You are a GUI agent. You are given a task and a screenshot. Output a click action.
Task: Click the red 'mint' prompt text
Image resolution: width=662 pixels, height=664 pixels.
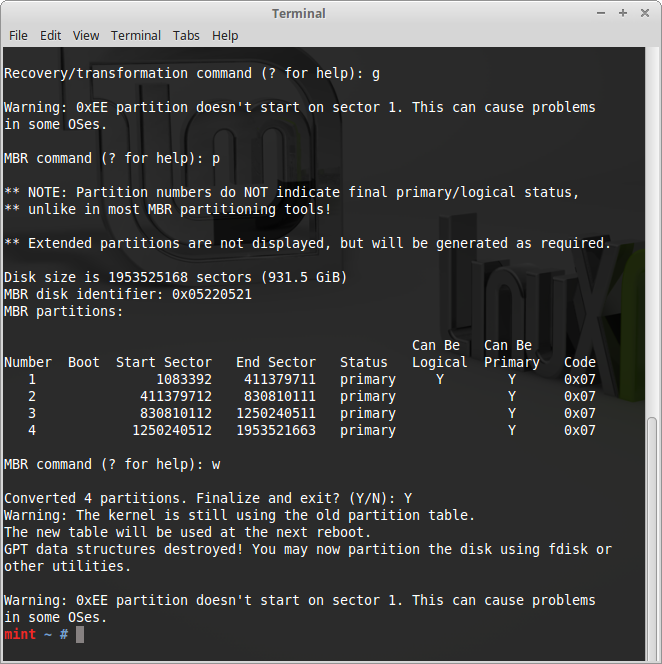pyautogui.click(x=20, y=634)
